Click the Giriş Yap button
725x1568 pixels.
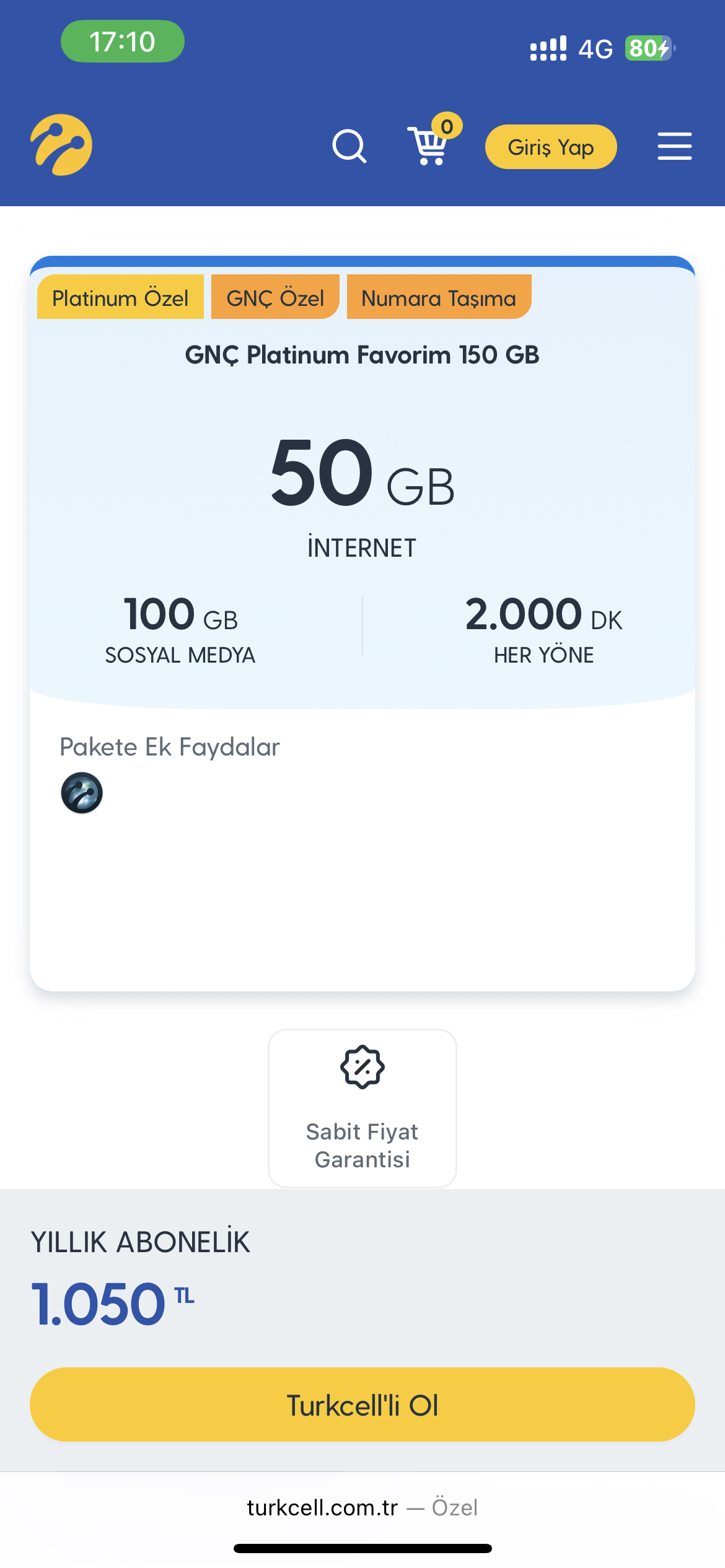tap(551, 147)
